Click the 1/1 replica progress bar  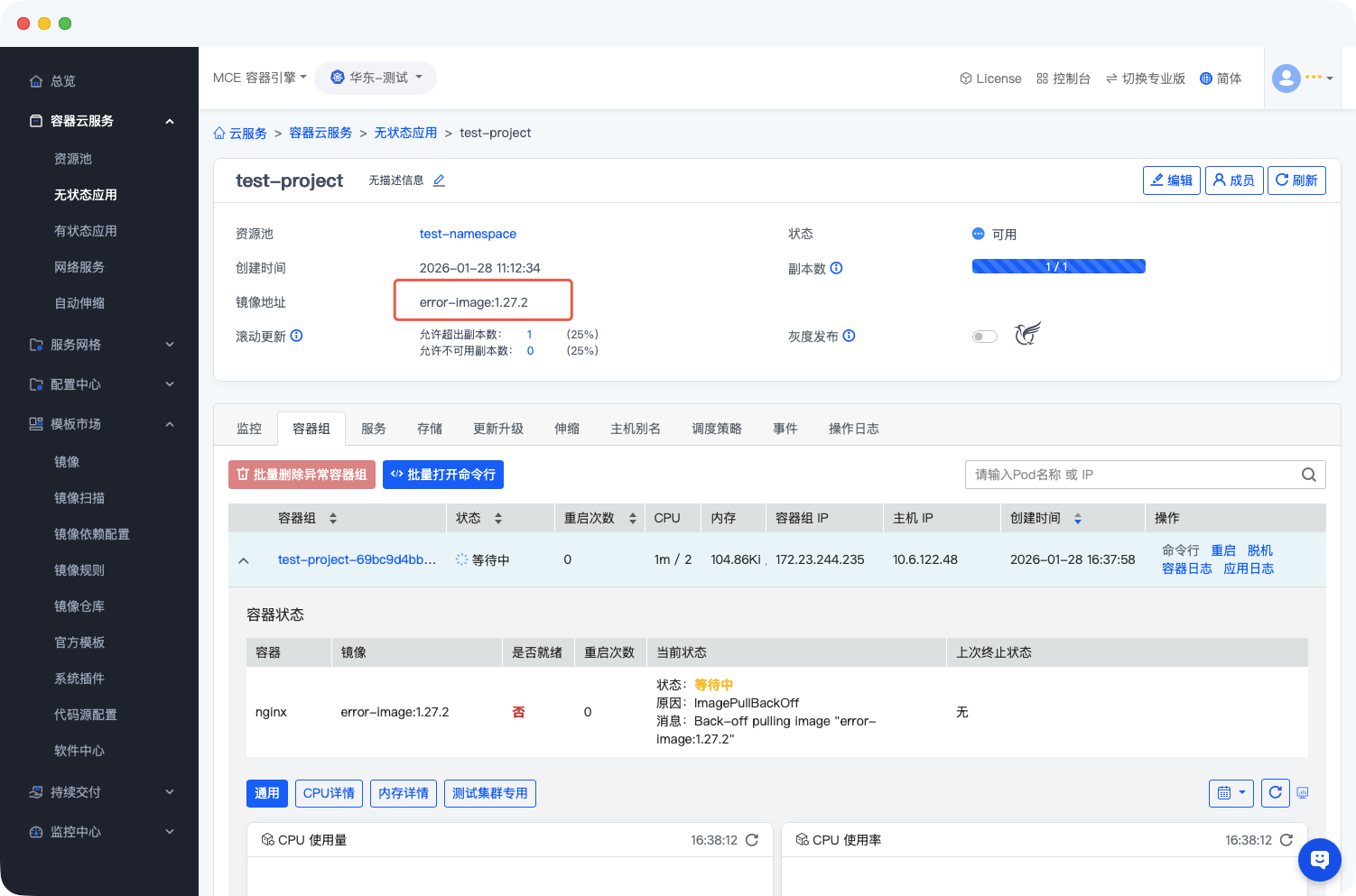coord(1058,266)
